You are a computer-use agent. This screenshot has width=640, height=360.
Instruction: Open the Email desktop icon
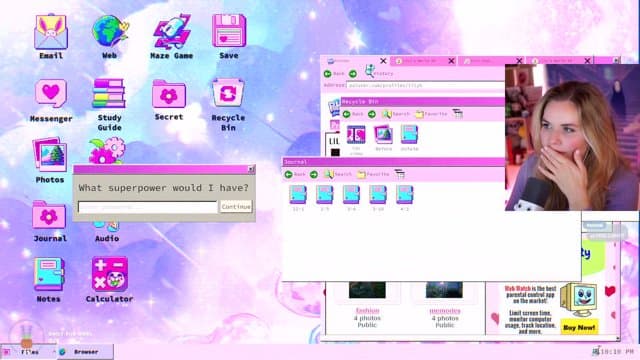[x=51, y=33]
